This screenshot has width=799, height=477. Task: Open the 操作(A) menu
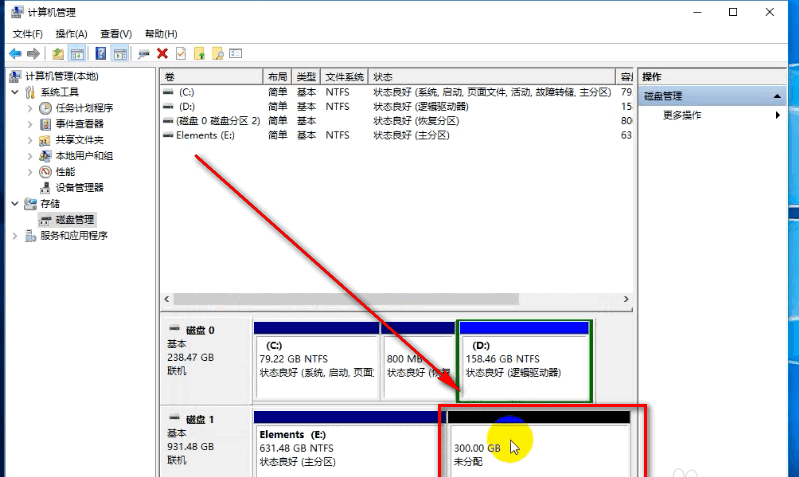pos(71,34)
